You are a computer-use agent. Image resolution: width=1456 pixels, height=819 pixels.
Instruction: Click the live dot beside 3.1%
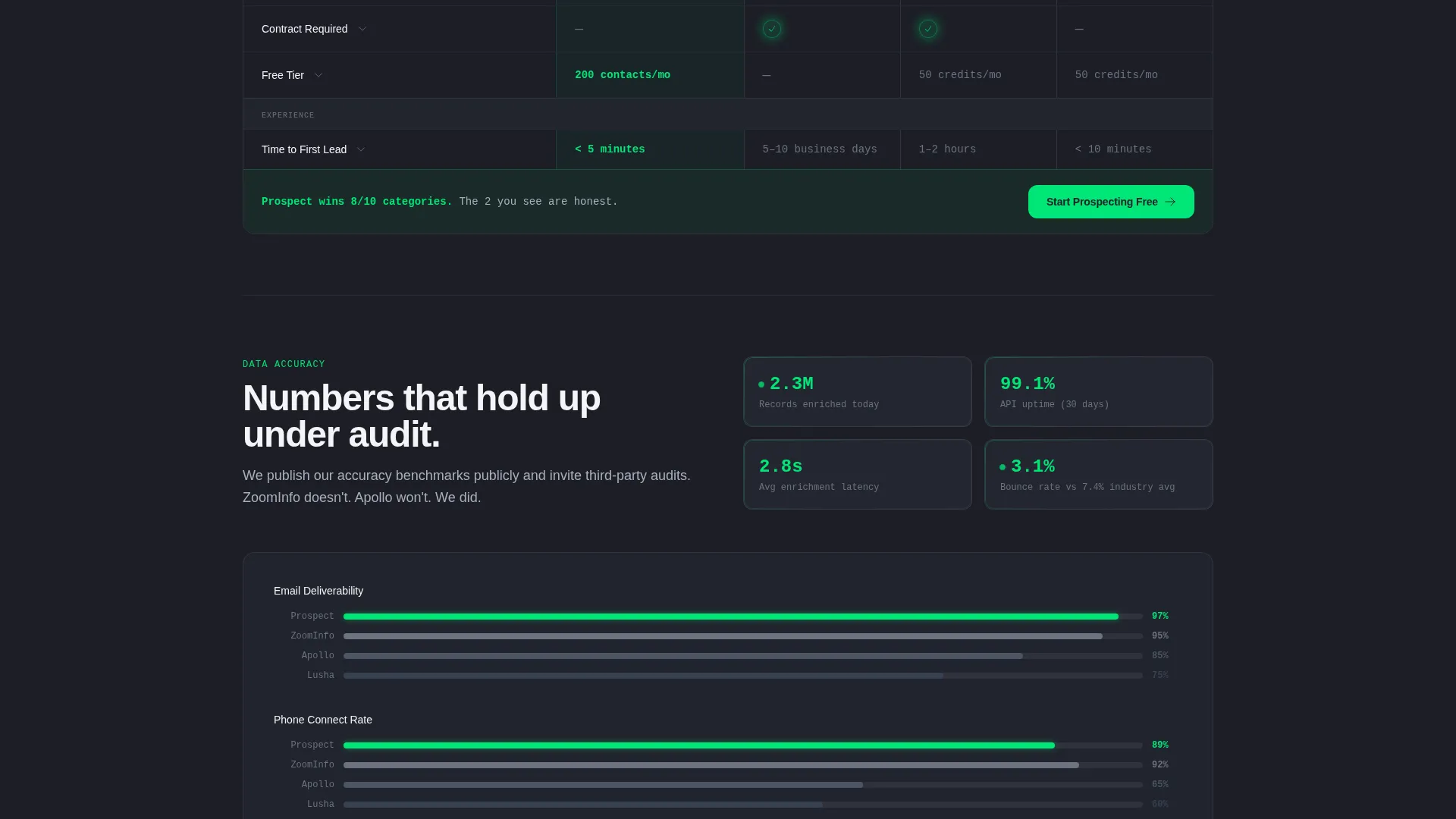click(1003, 467)
